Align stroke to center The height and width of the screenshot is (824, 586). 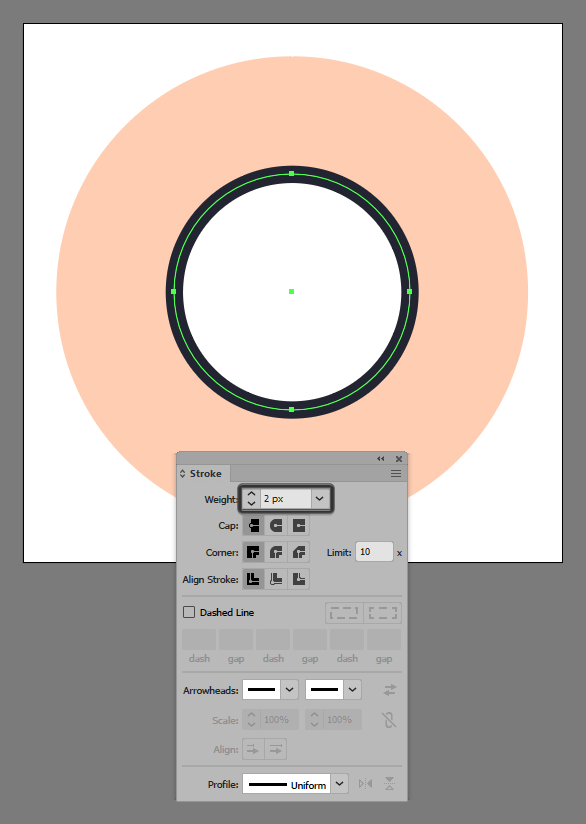point(253,579)
